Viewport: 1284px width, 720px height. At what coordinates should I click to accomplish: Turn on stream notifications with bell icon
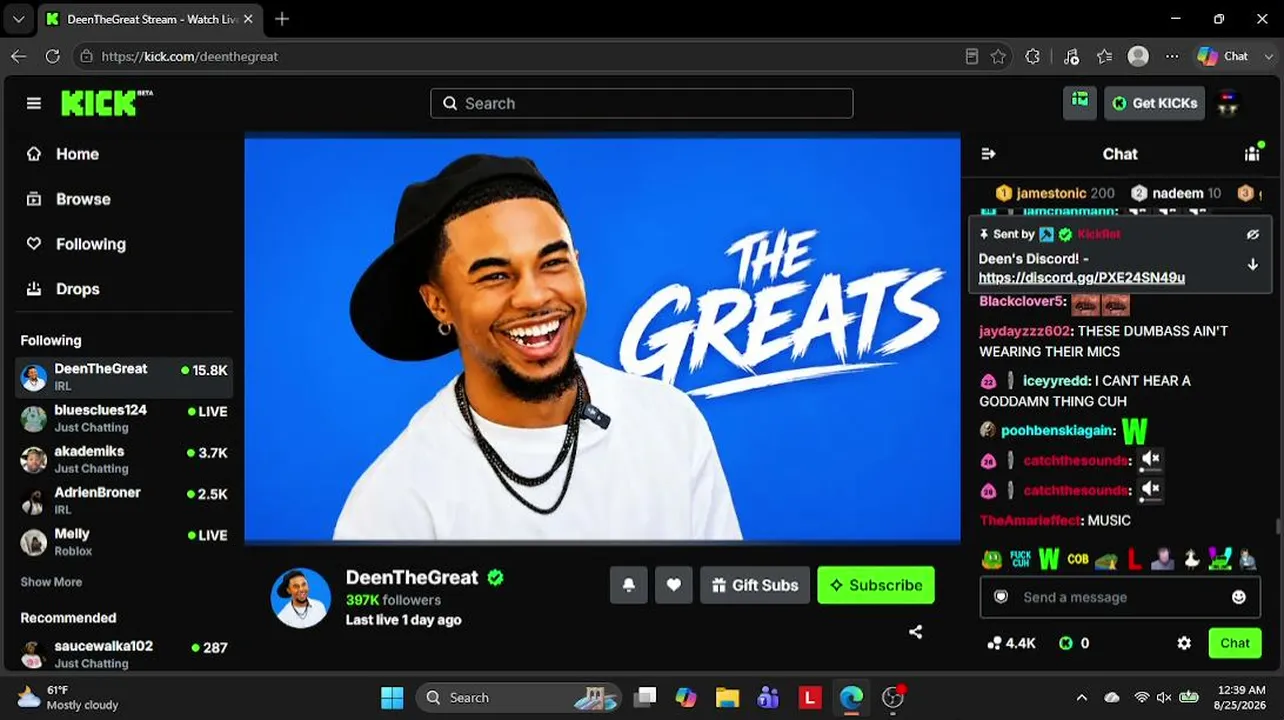pos(628,585)
